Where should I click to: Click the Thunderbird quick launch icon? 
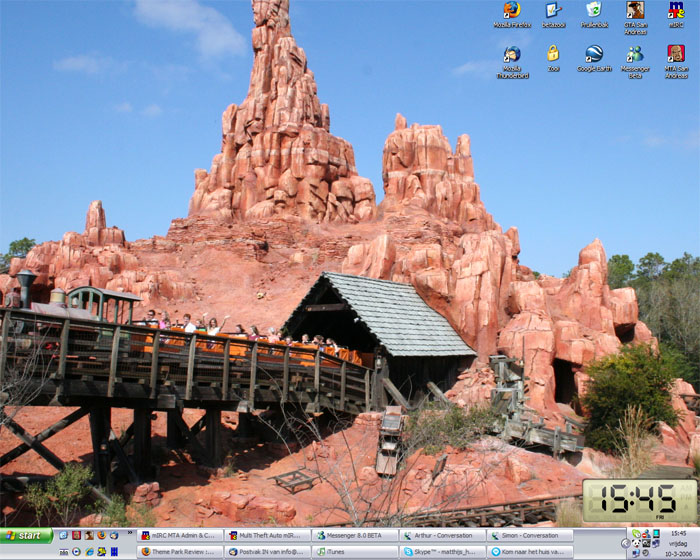click(114, 535)
